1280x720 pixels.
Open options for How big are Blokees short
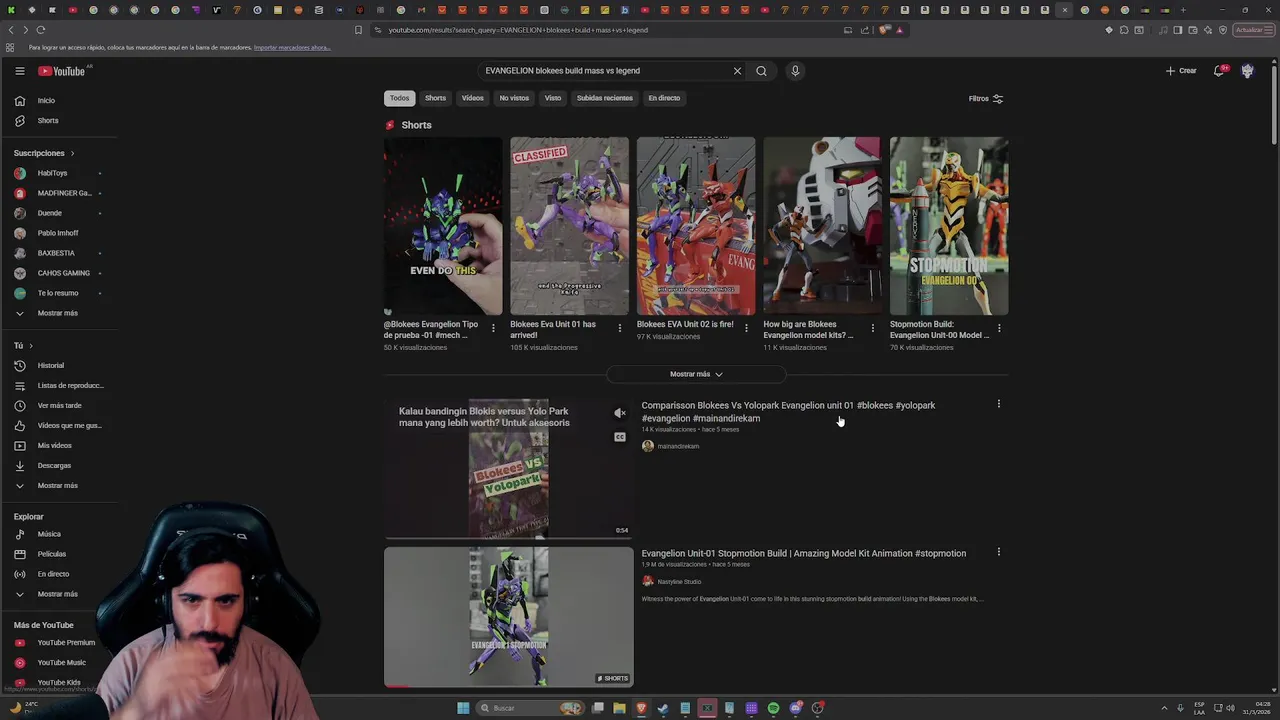(872, 328)
